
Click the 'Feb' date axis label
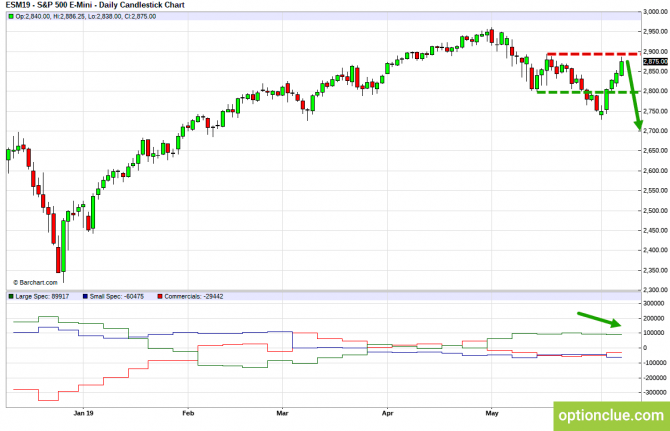click(x=188, y=413)
